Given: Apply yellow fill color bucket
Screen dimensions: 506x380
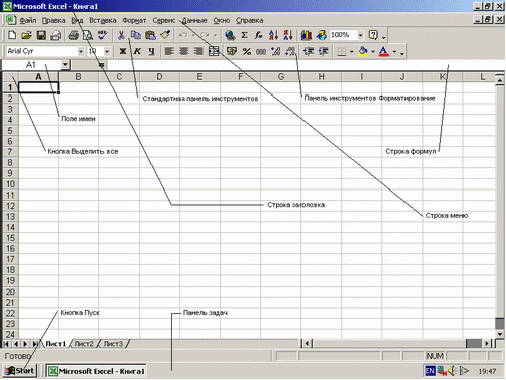Looking at the screenshot, I should tap(363, 52).
